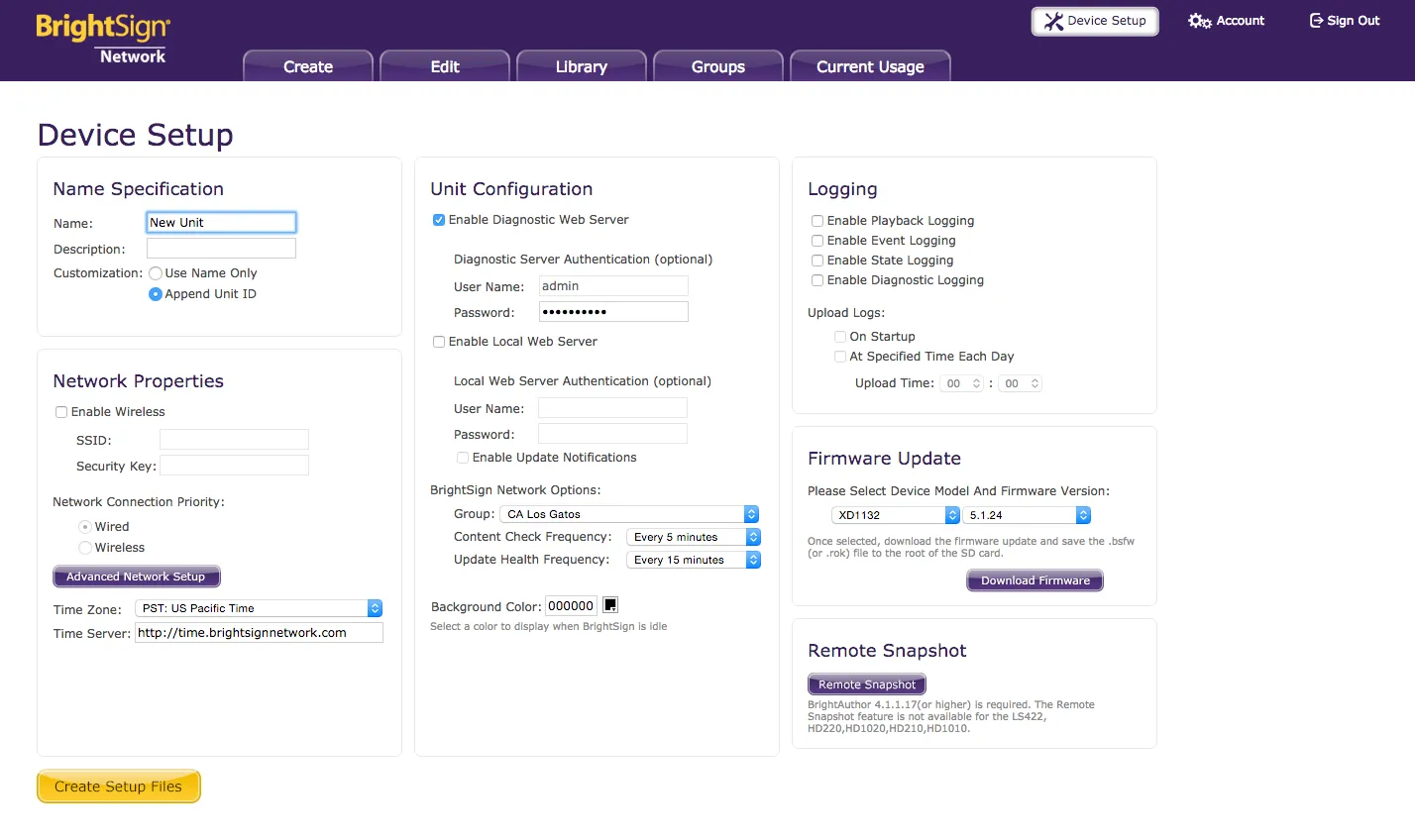The height and width of the screenshot is (840, 1415).
Task: Open the Group dropdown
Action: (x=630, y=514)
